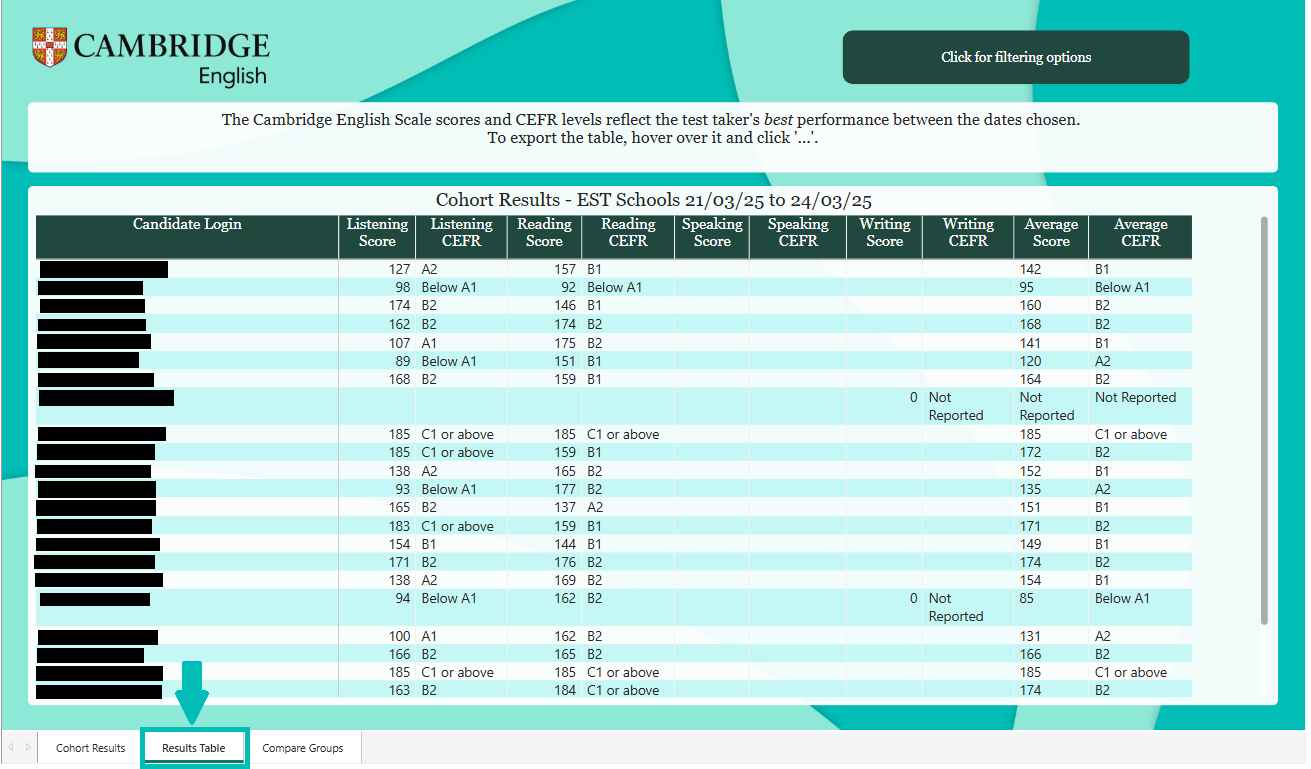1311x769 pixels.
Task: Click reading score cell 184
Action: (565, 690)
